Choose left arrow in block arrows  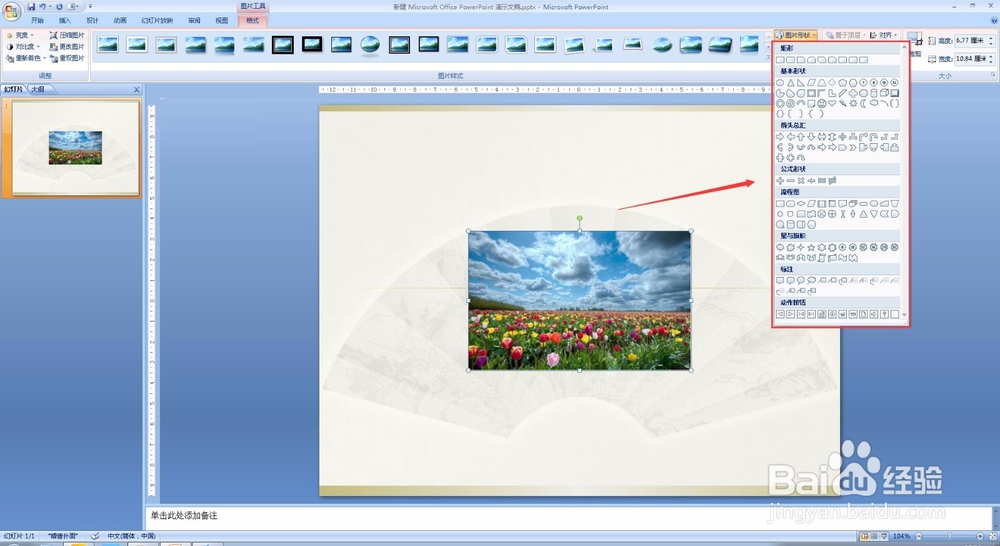[791, 136]
